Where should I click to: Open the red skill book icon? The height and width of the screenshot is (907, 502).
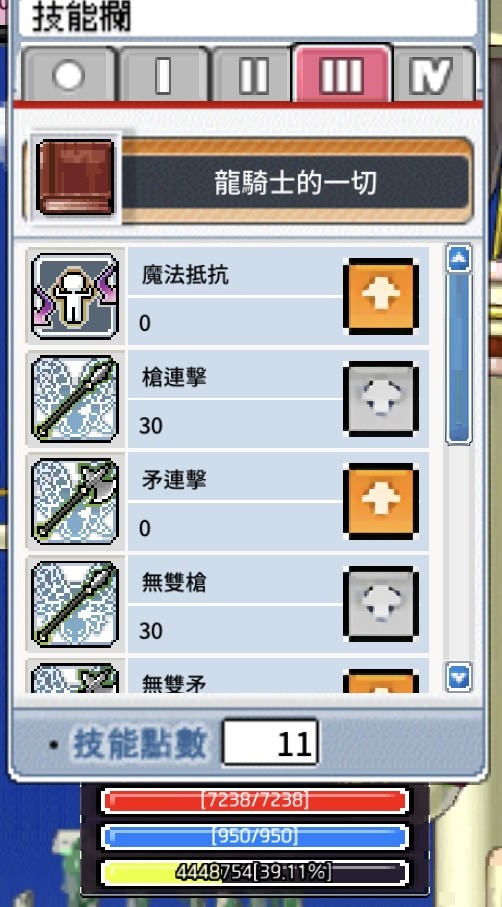click(75, 178)
